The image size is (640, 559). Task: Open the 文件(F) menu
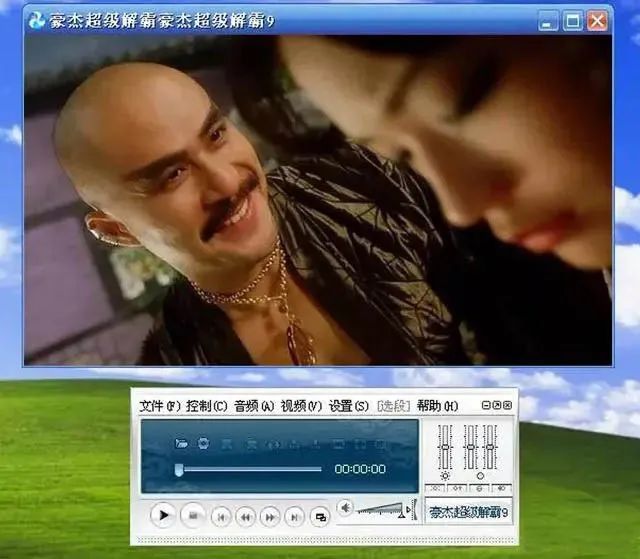[160, 406]
